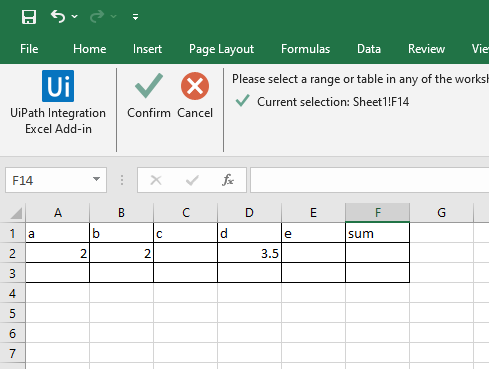This screenshot has height=369, width=489.
Task: Click the greyed-out Redo arrow icon
Action: tap(97, 16)
